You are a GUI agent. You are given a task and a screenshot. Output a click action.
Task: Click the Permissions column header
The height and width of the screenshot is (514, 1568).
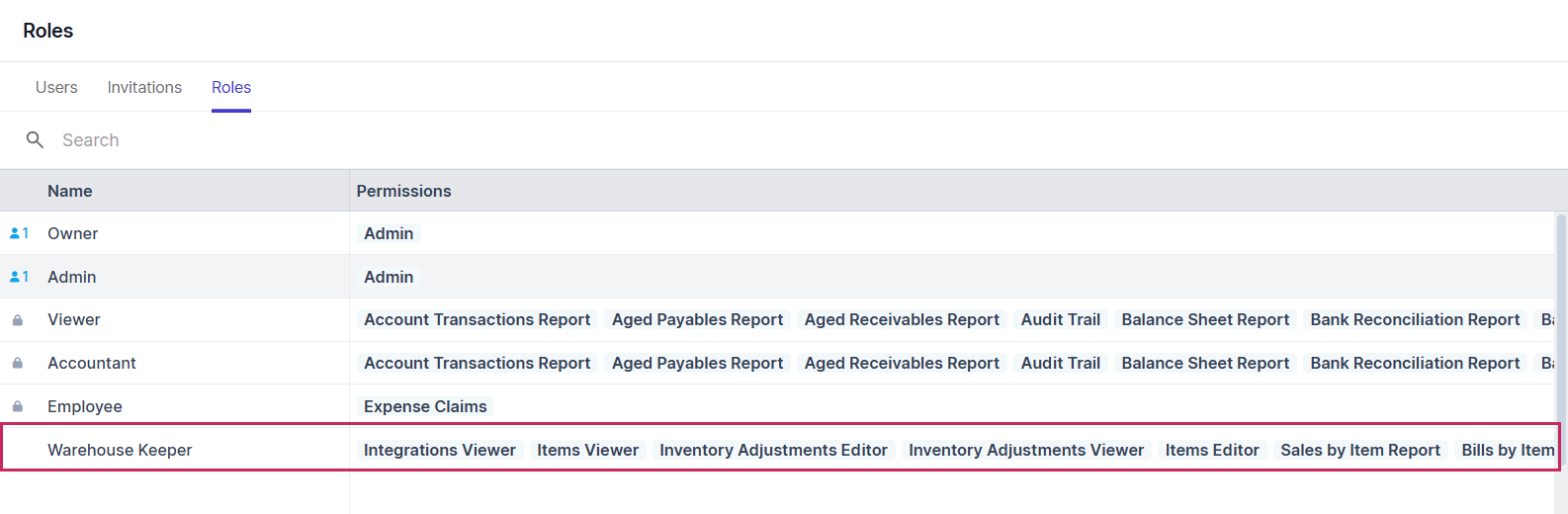point(403,191)
